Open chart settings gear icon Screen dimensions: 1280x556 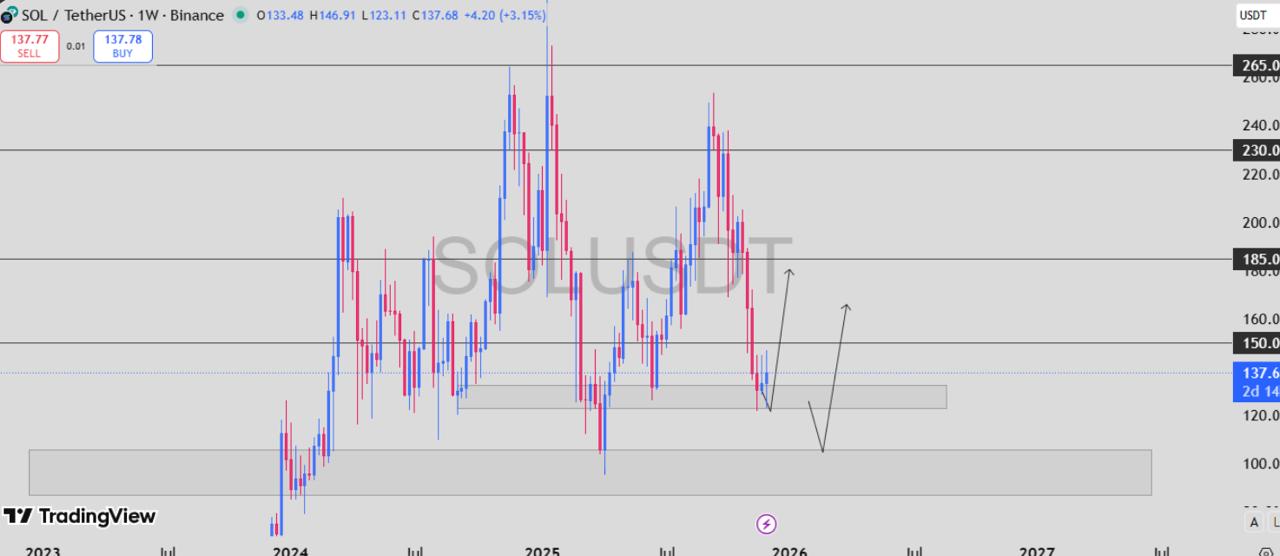[x=1265, y=551]
